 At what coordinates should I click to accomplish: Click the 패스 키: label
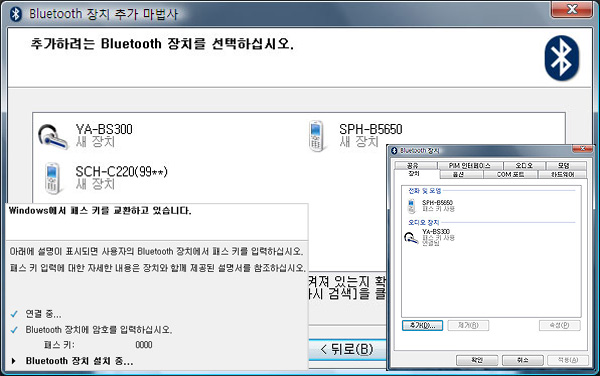pyautogui.click(x=59, y=345)
